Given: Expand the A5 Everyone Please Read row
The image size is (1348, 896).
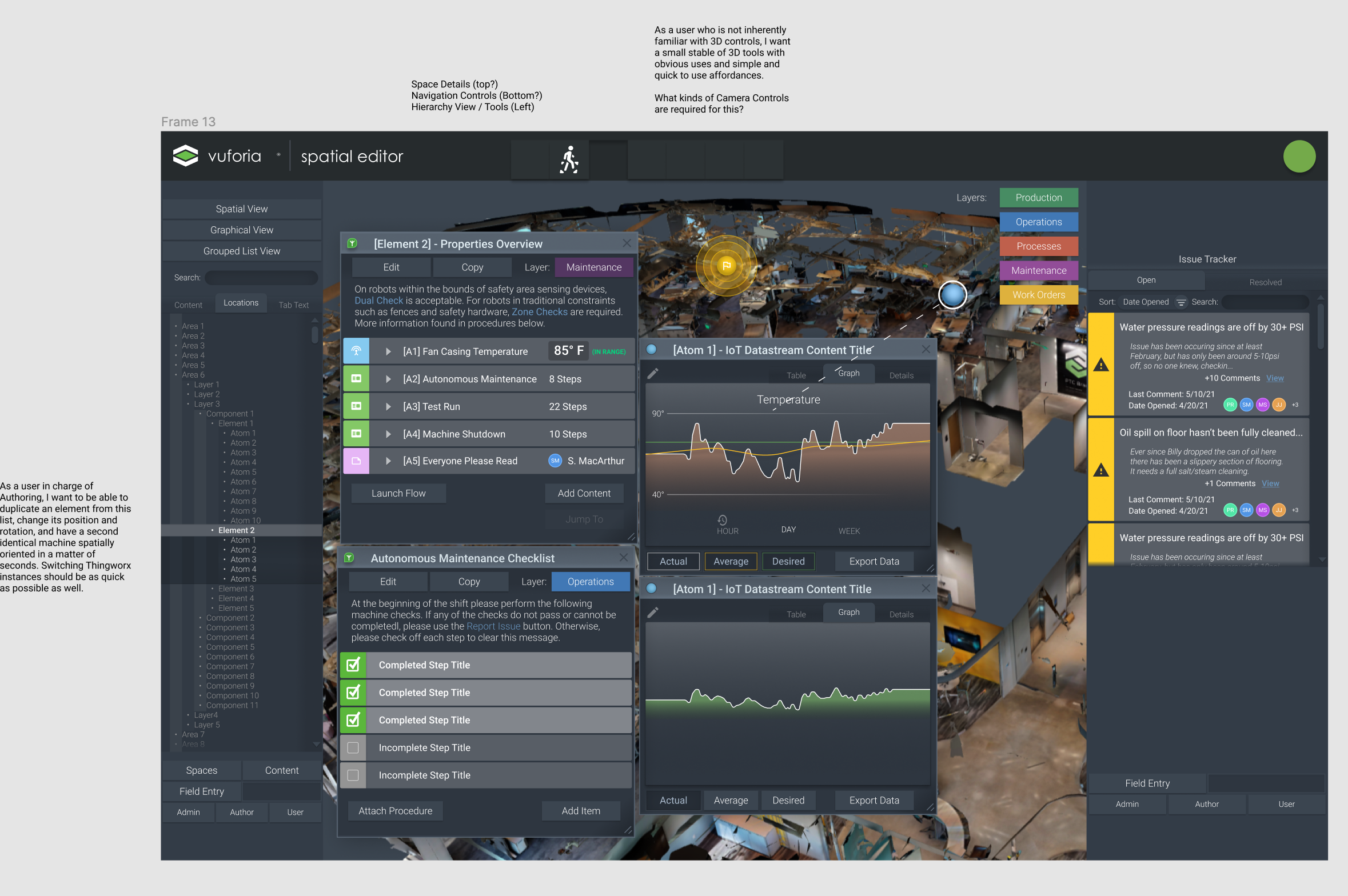Looking at the screenshot, I should click(388, 461).
